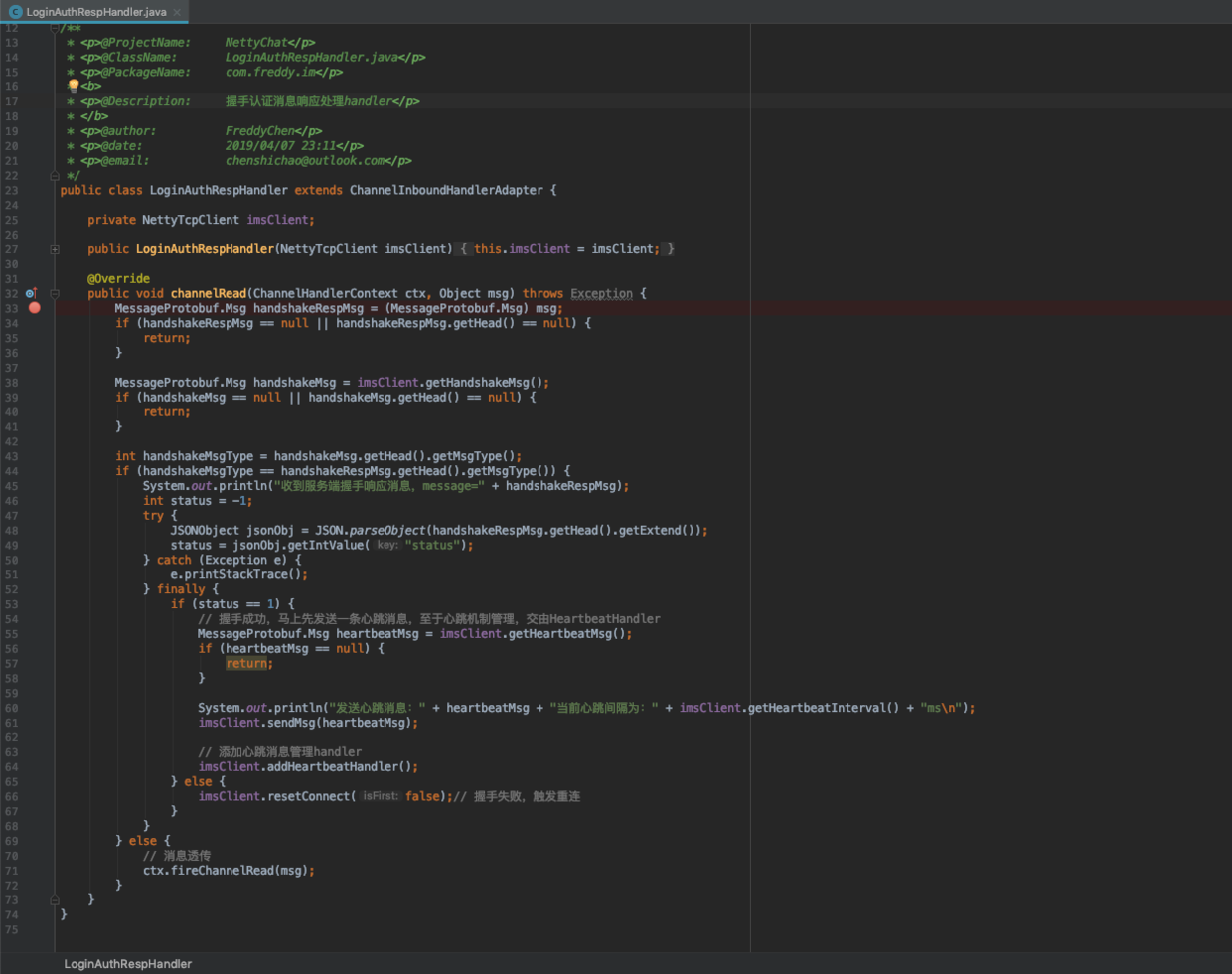This screenshot has width=1232, height=974.
Task: Click the resetConnect call on line 66
Action: click(x=308, y=795)
